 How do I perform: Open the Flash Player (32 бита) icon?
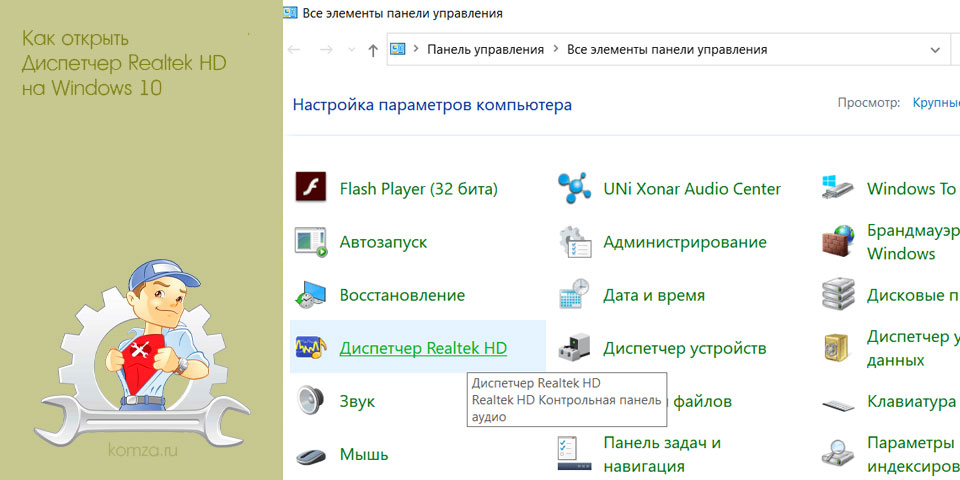[311, 187]
